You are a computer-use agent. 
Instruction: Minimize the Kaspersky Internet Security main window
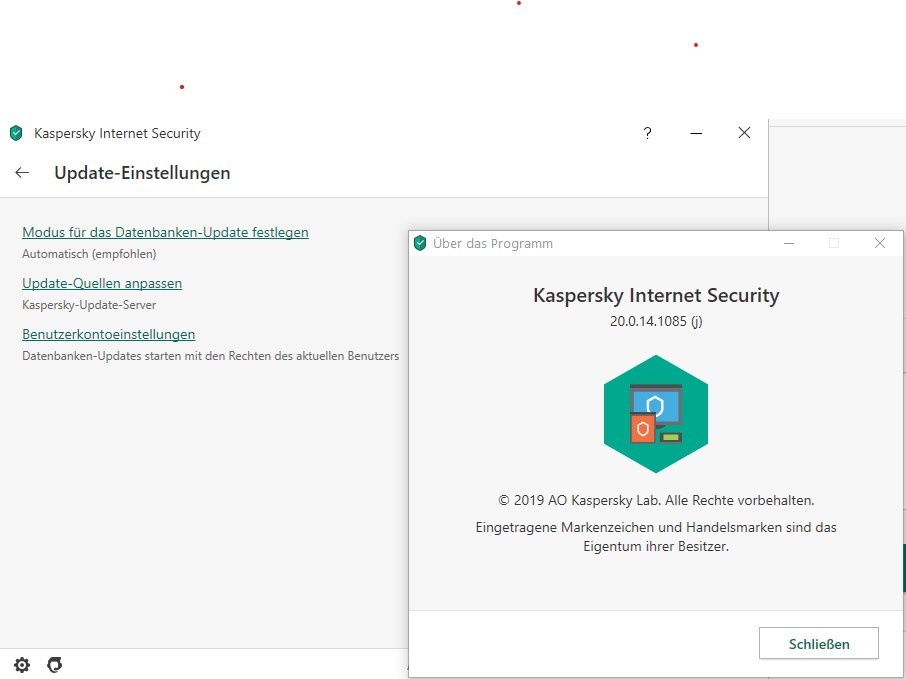click(x=696, y=133)
